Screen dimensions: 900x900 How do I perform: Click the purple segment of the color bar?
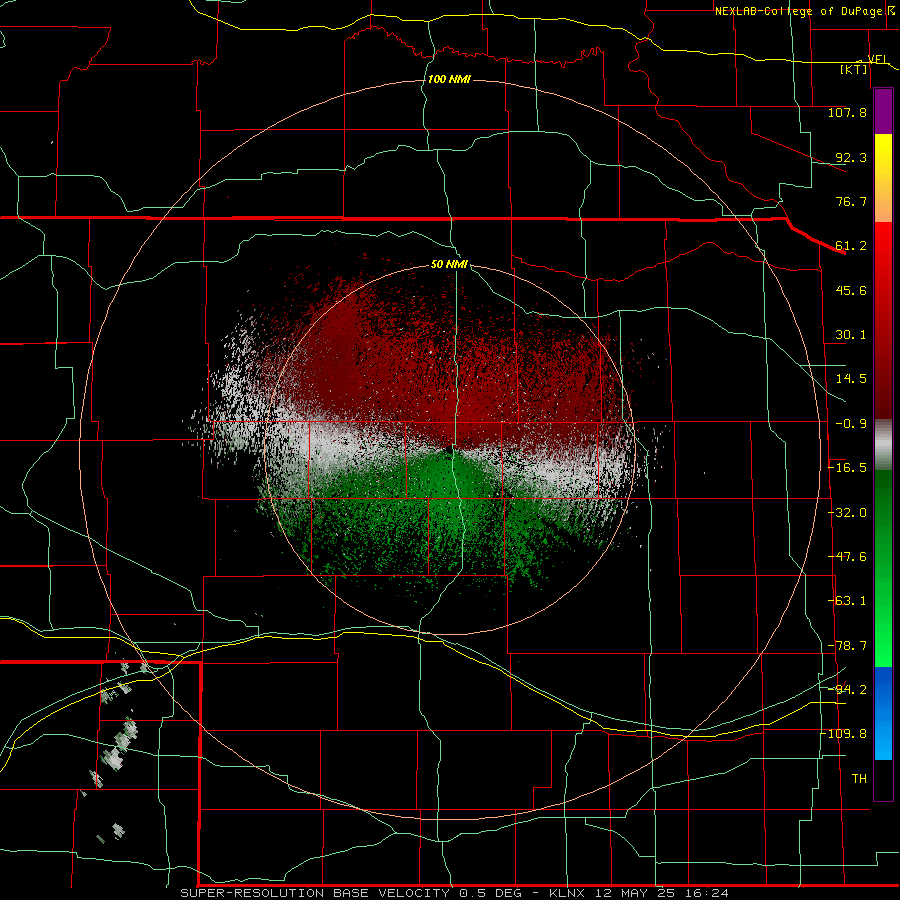pos(883,111)
